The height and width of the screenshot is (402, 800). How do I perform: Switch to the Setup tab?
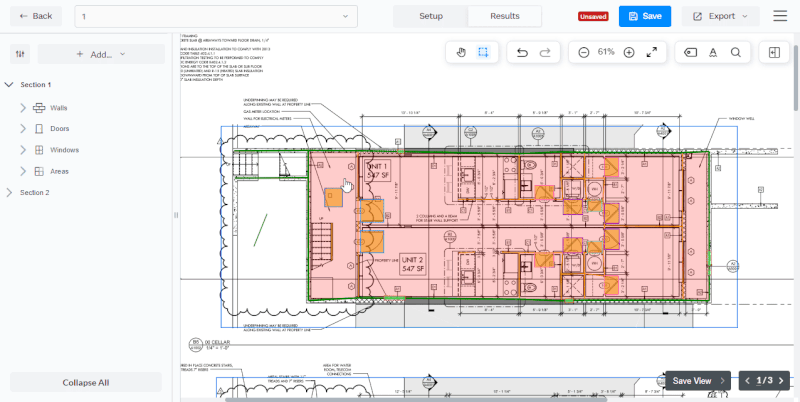[431, 16]
